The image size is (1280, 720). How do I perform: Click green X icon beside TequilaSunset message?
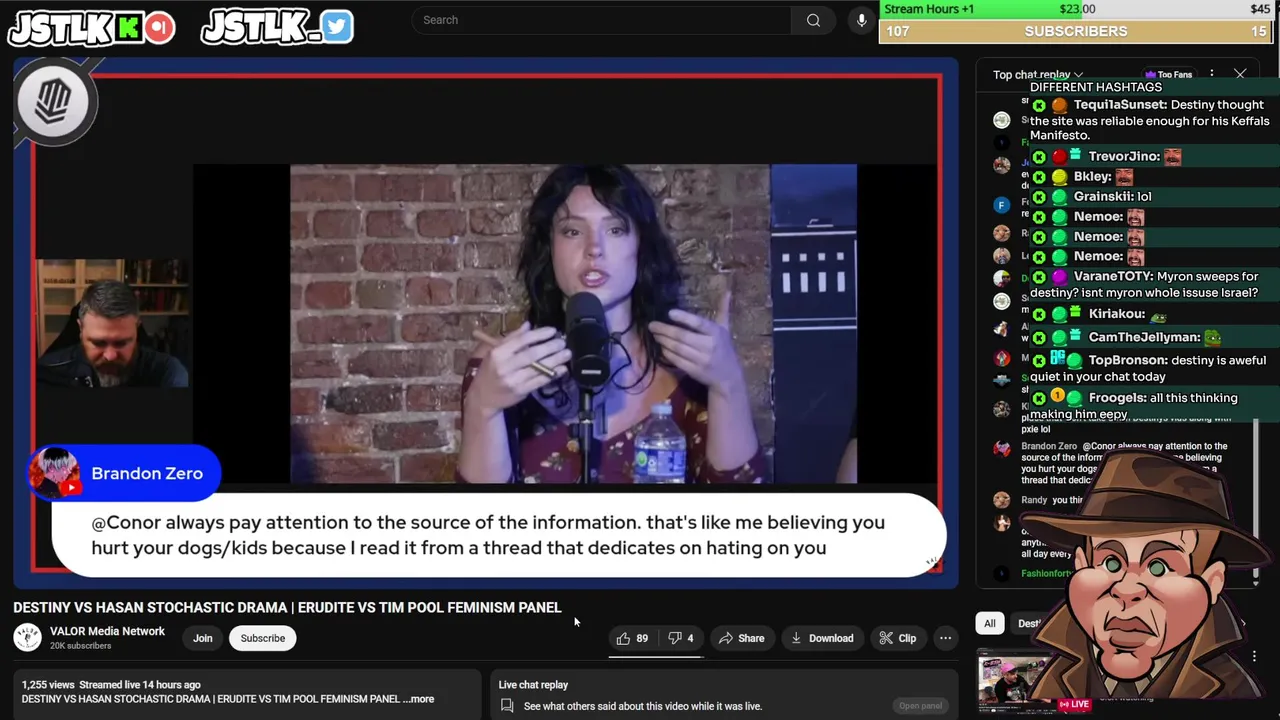point(1039,106)
